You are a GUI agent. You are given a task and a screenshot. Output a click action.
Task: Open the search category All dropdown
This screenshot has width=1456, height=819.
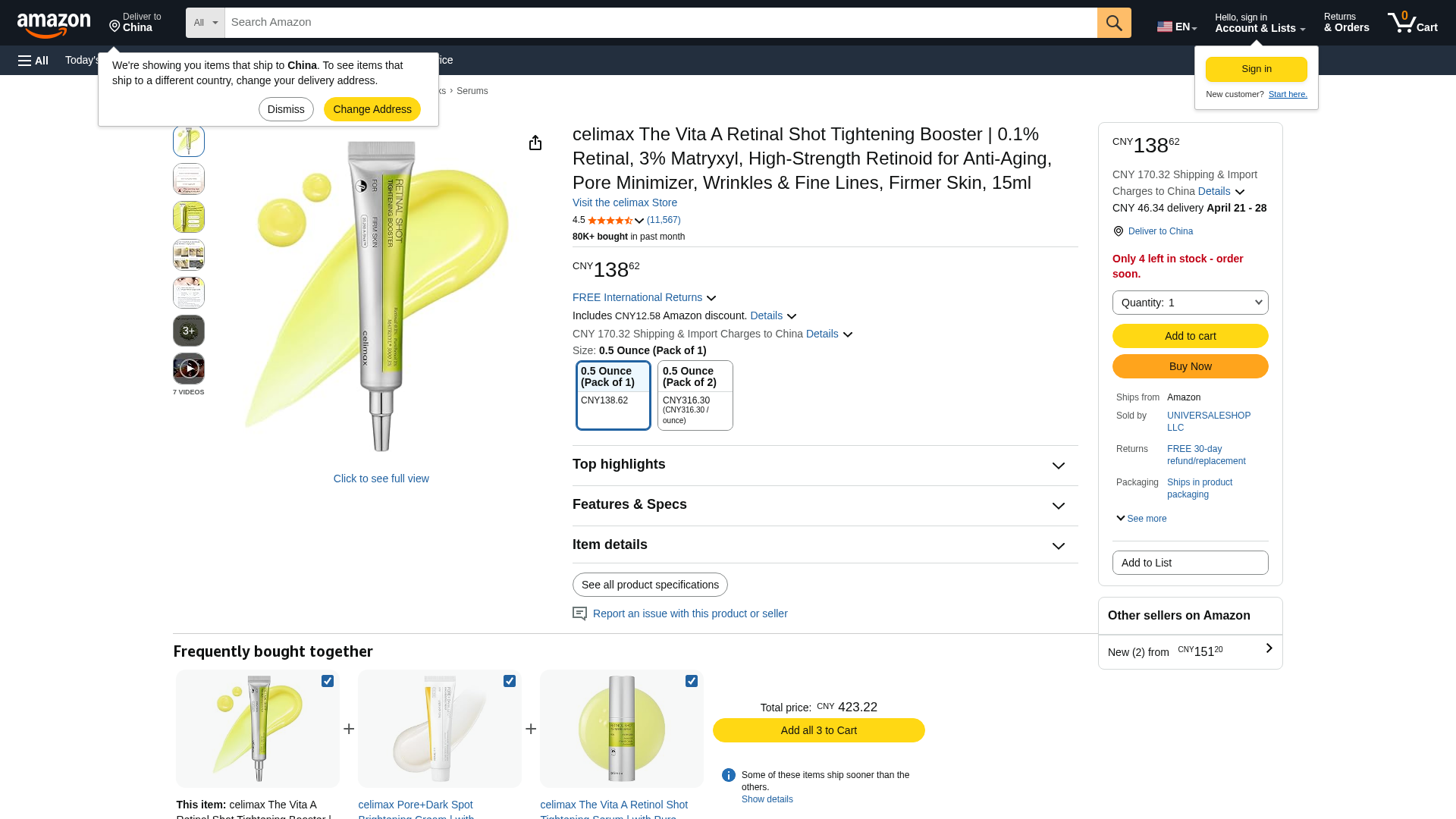coord(205,23)
